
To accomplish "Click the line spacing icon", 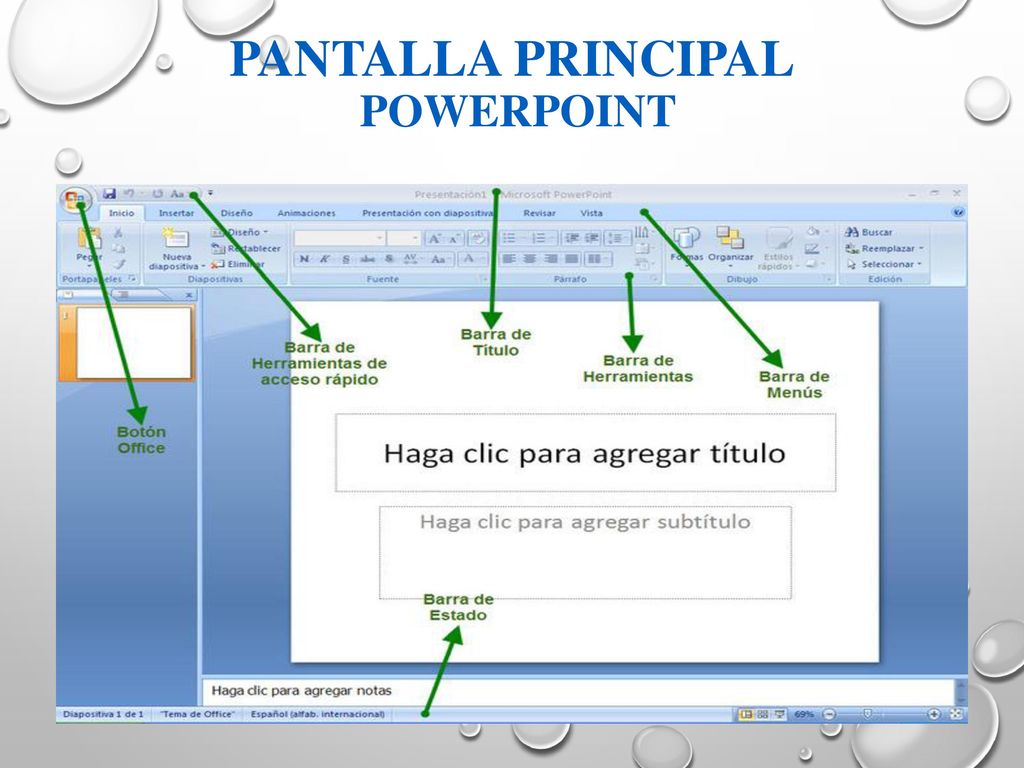I will 615,238.
